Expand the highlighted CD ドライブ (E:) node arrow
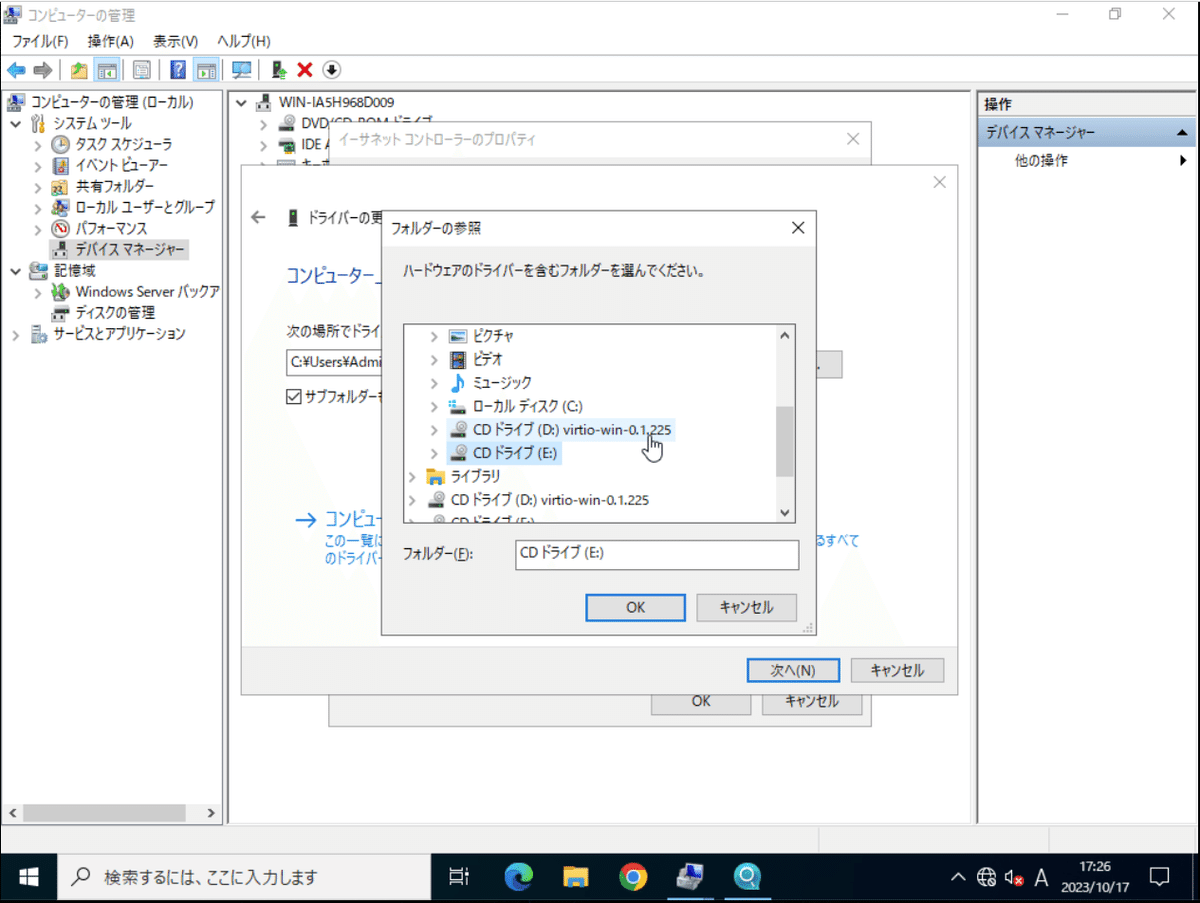 [x=434, y=453]
